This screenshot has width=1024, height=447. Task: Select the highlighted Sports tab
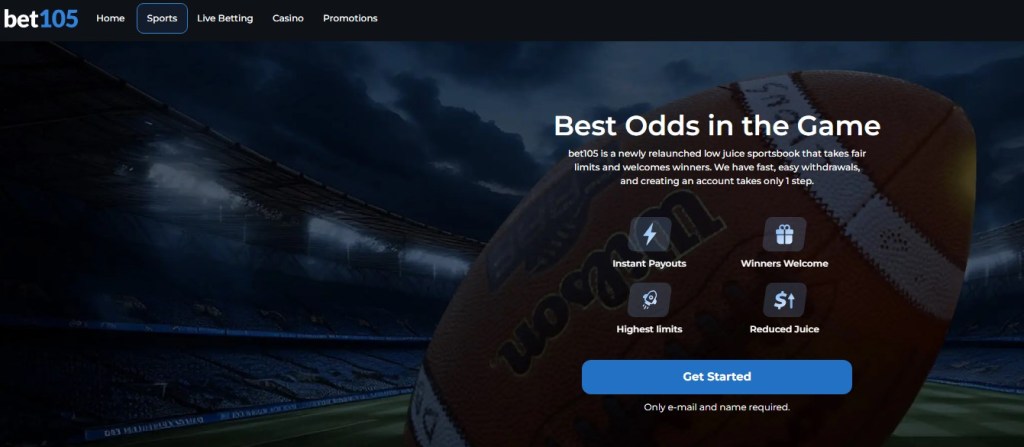(x=162, y=18)
